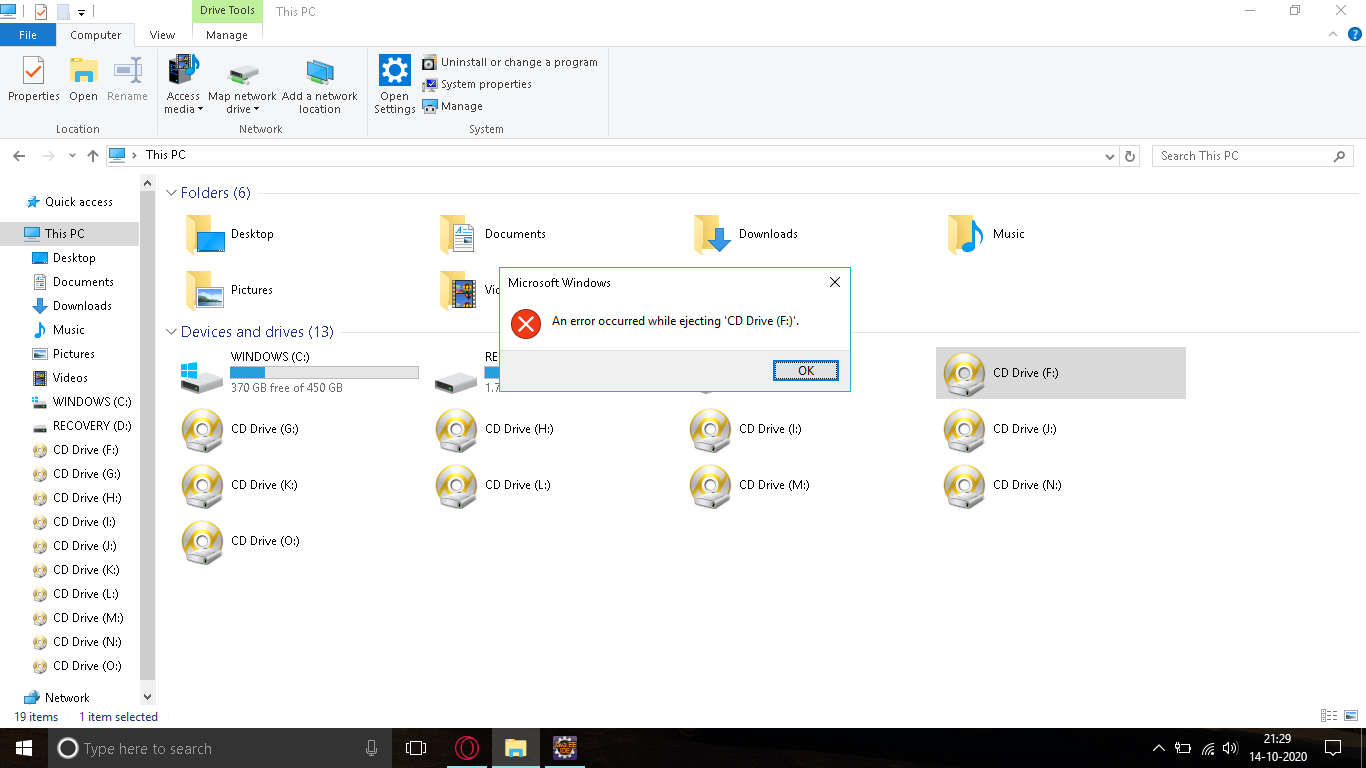Select CD Drive (L:) in main pane
This screenshot has height=768, width=1366.
pyautogui.click(x=495, y=485)
